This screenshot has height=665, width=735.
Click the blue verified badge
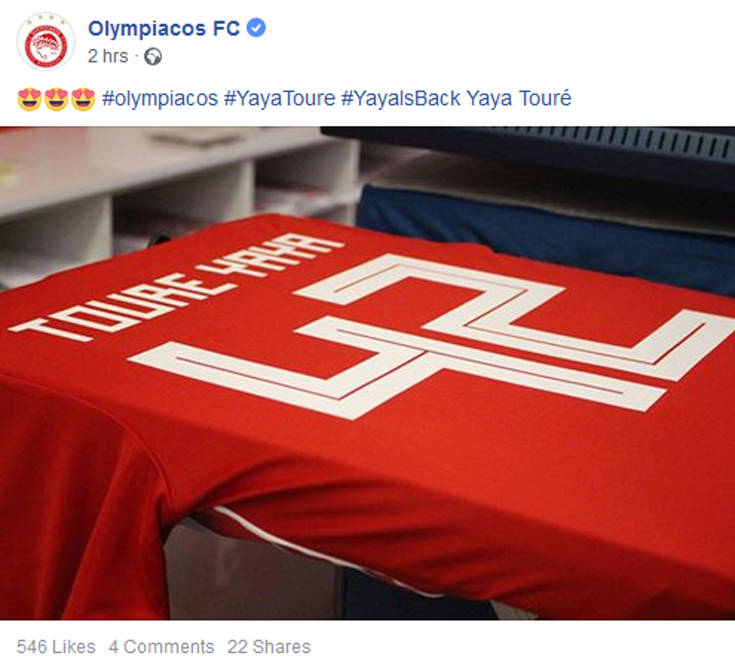(x=256, y=28)
